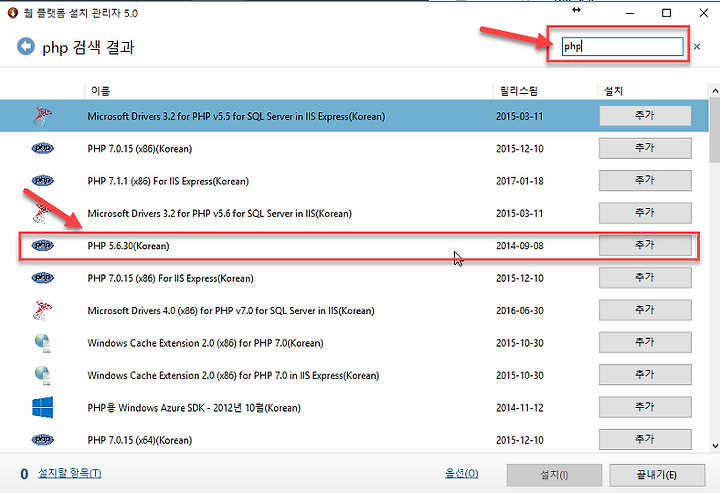Click release date 2016-06-30
720x493 pixels.
tap(520, 311)
